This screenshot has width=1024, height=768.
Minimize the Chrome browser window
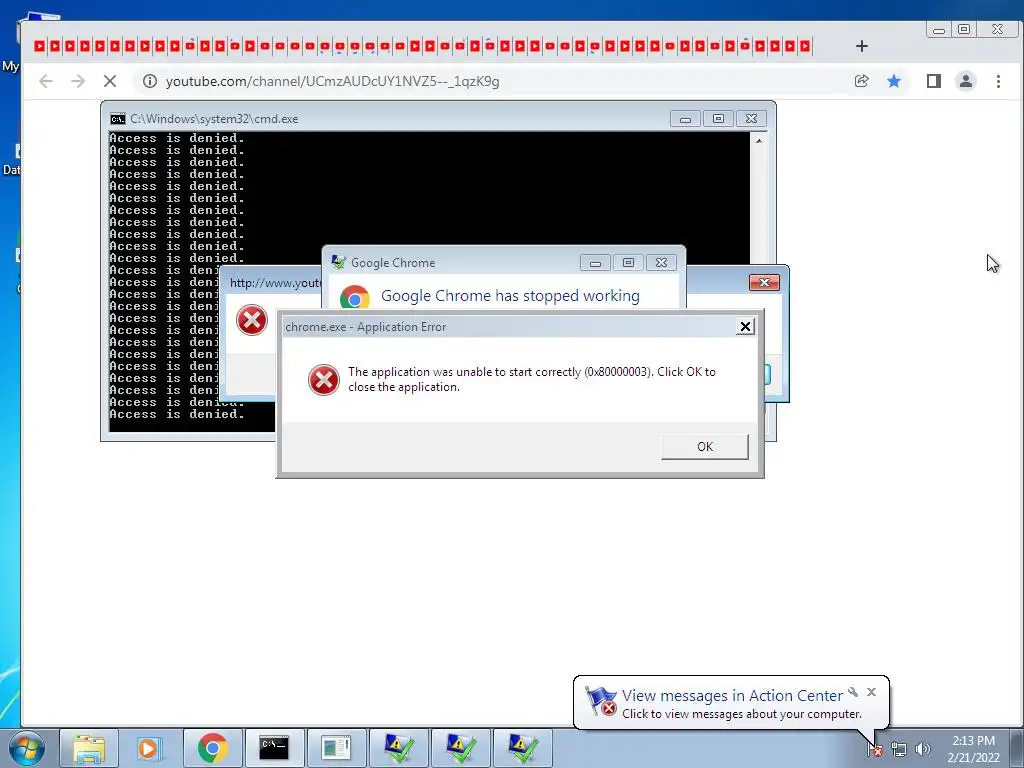coord(939,29)
